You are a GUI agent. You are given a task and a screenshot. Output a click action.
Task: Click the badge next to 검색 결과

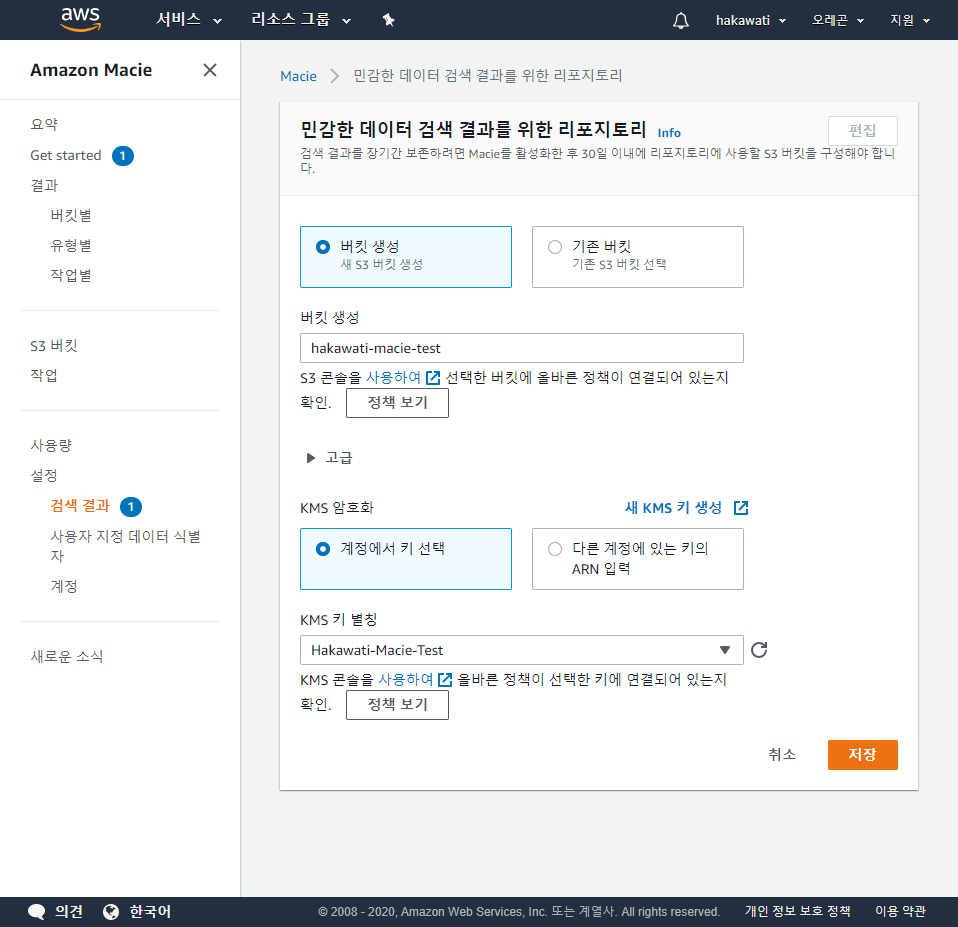(x=131, y=507)
